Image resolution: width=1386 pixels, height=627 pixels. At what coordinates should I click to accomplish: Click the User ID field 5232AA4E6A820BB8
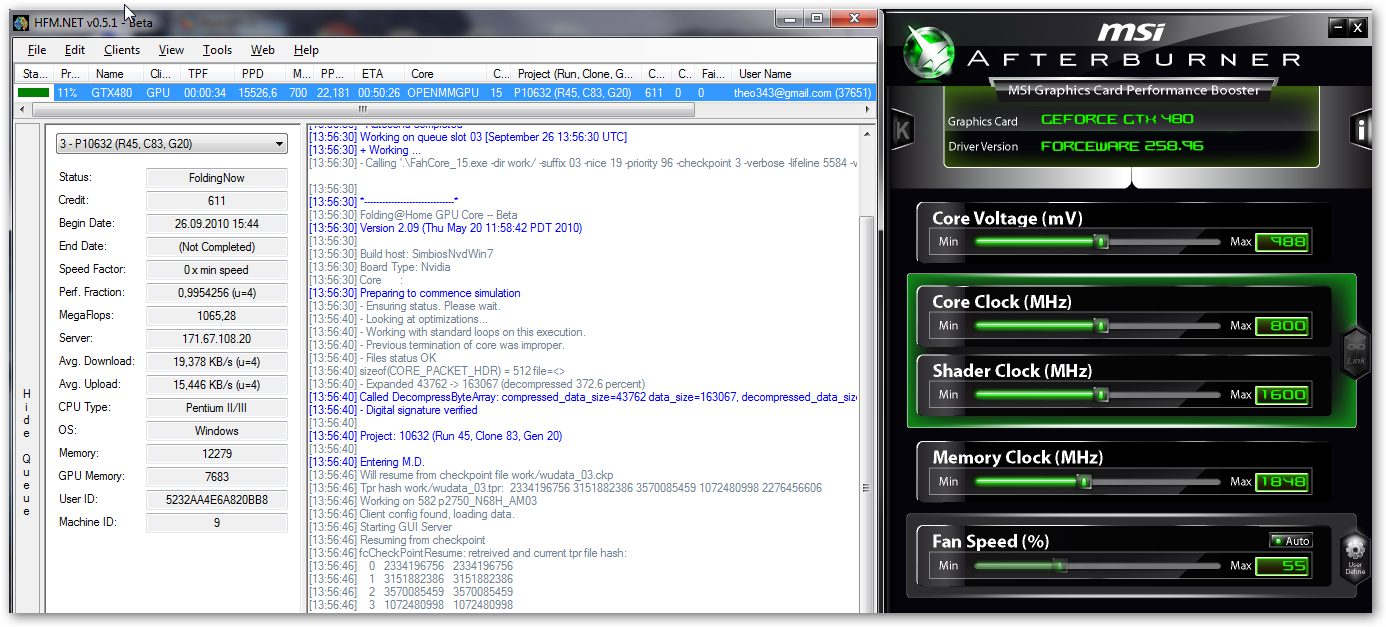coord(216,500)
